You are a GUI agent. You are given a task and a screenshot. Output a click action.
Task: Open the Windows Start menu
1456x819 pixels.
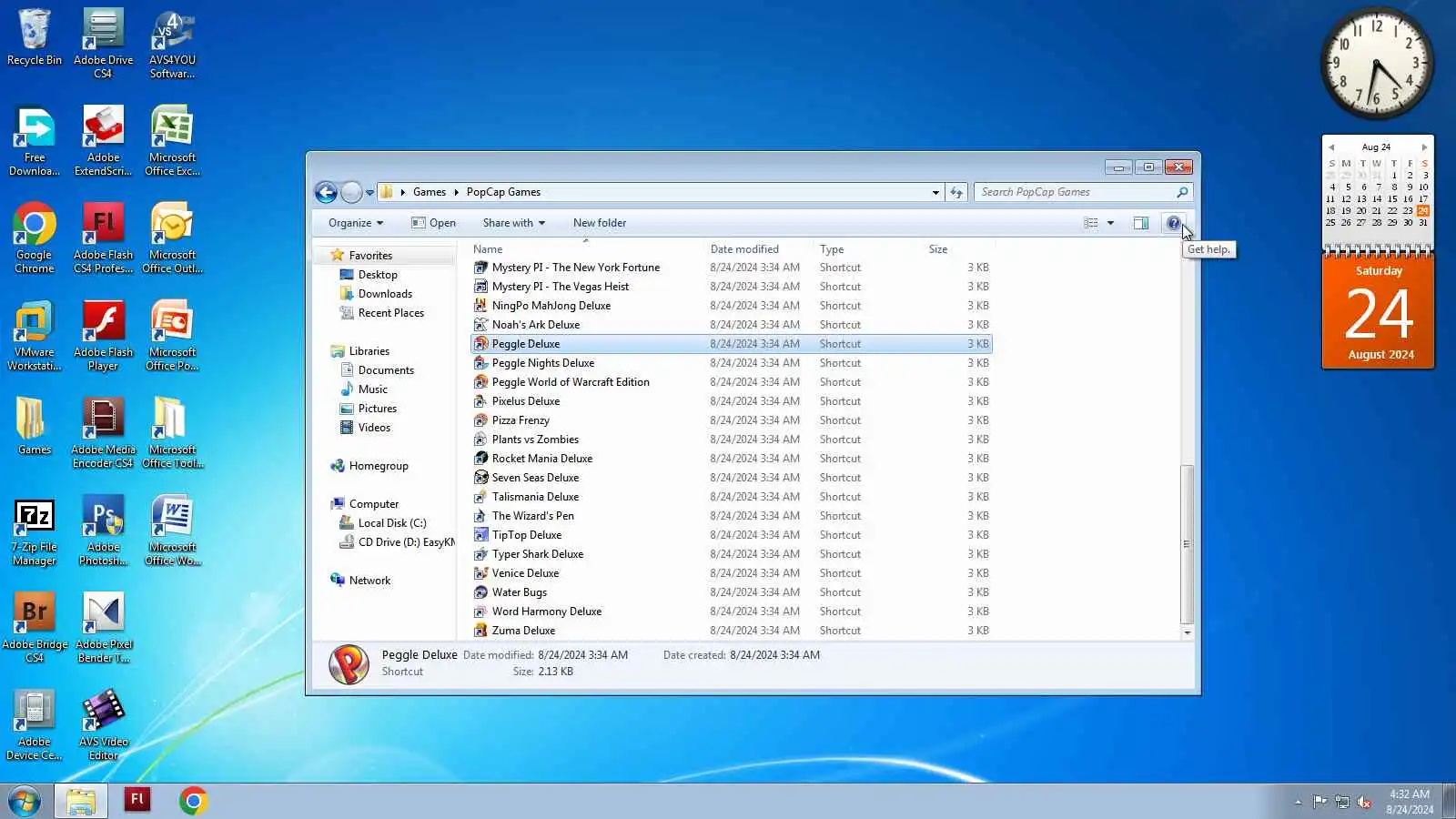pyautogui.click(x=25, y=801)
